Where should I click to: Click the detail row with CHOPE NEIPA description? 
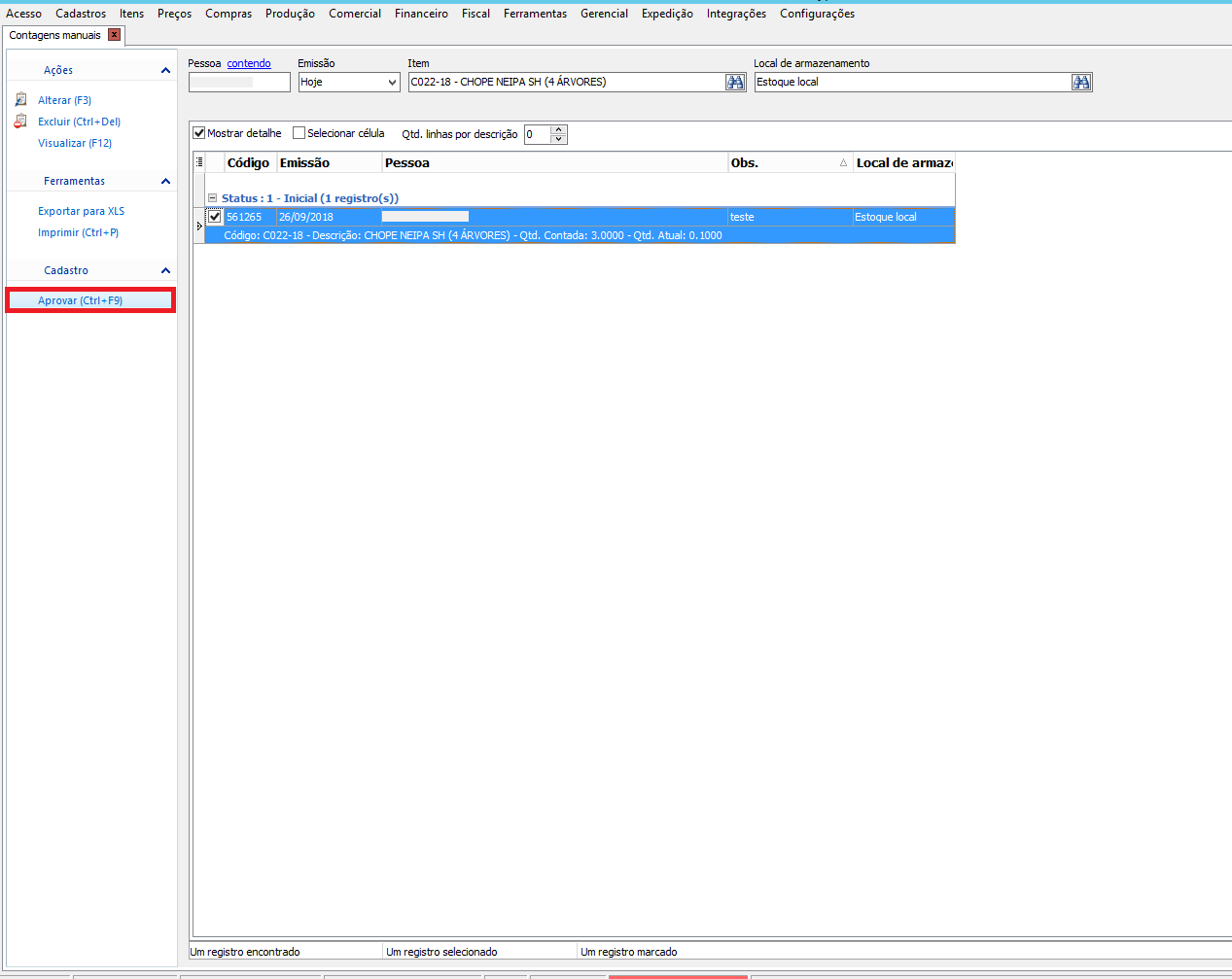pyautogui.click(x=580, y=235)
